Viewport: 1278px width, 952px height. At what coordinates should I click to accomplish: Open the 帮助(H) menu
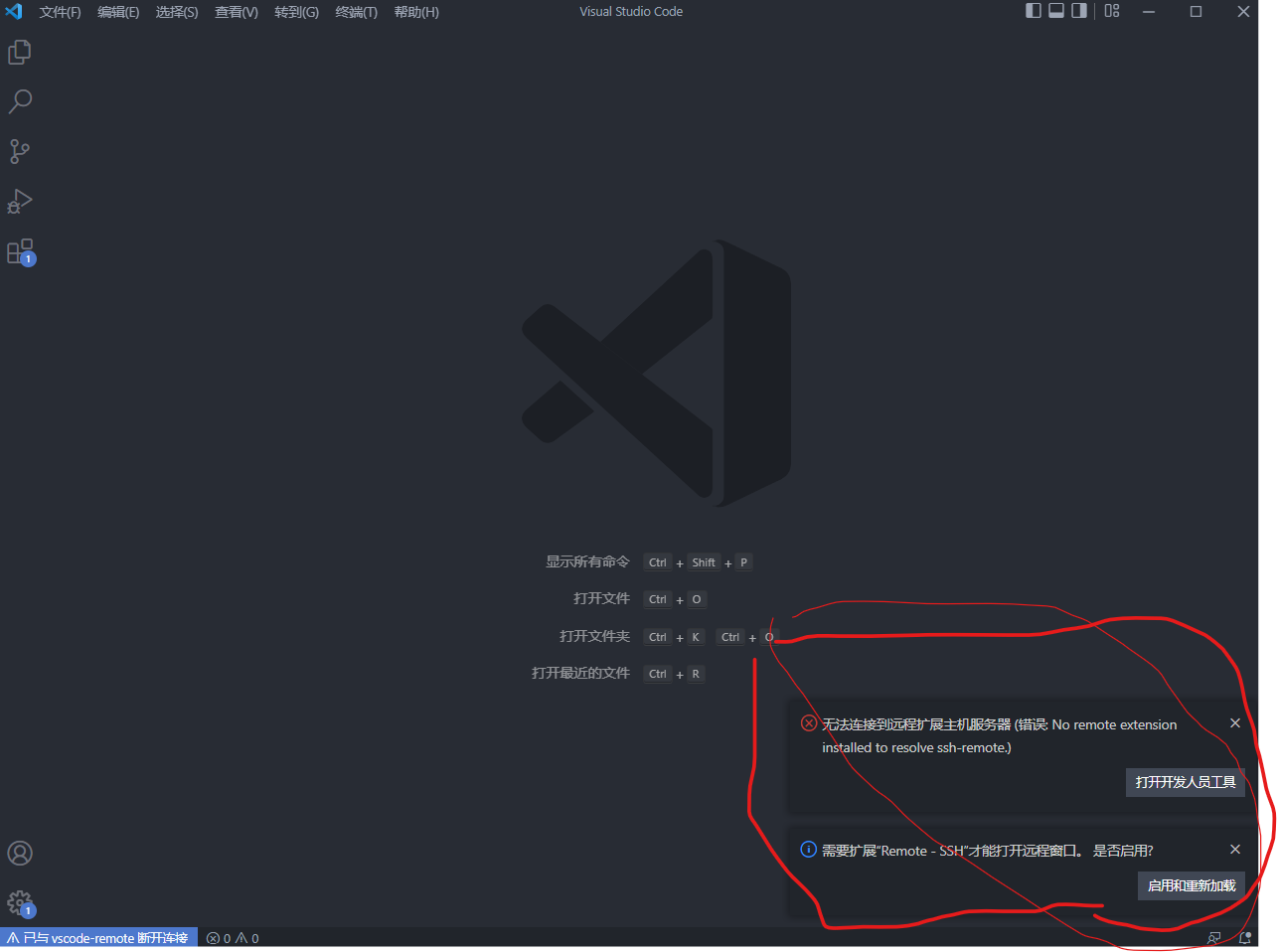click(x=416, y=12)
